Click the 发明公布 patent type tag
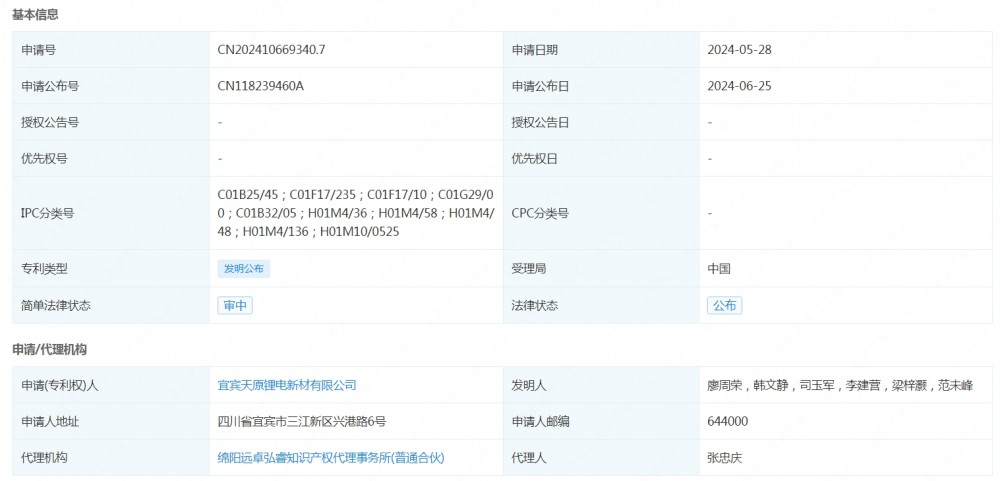This screenshot has height=481, width=1000. pyautogui.click(x=244, y=269)
